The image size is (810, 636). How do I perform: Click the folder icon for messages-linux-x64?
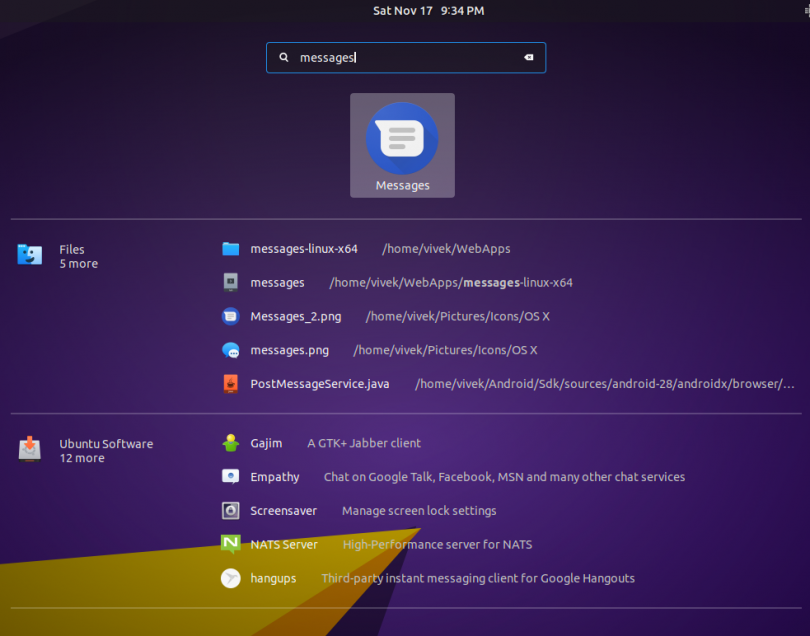229,248
